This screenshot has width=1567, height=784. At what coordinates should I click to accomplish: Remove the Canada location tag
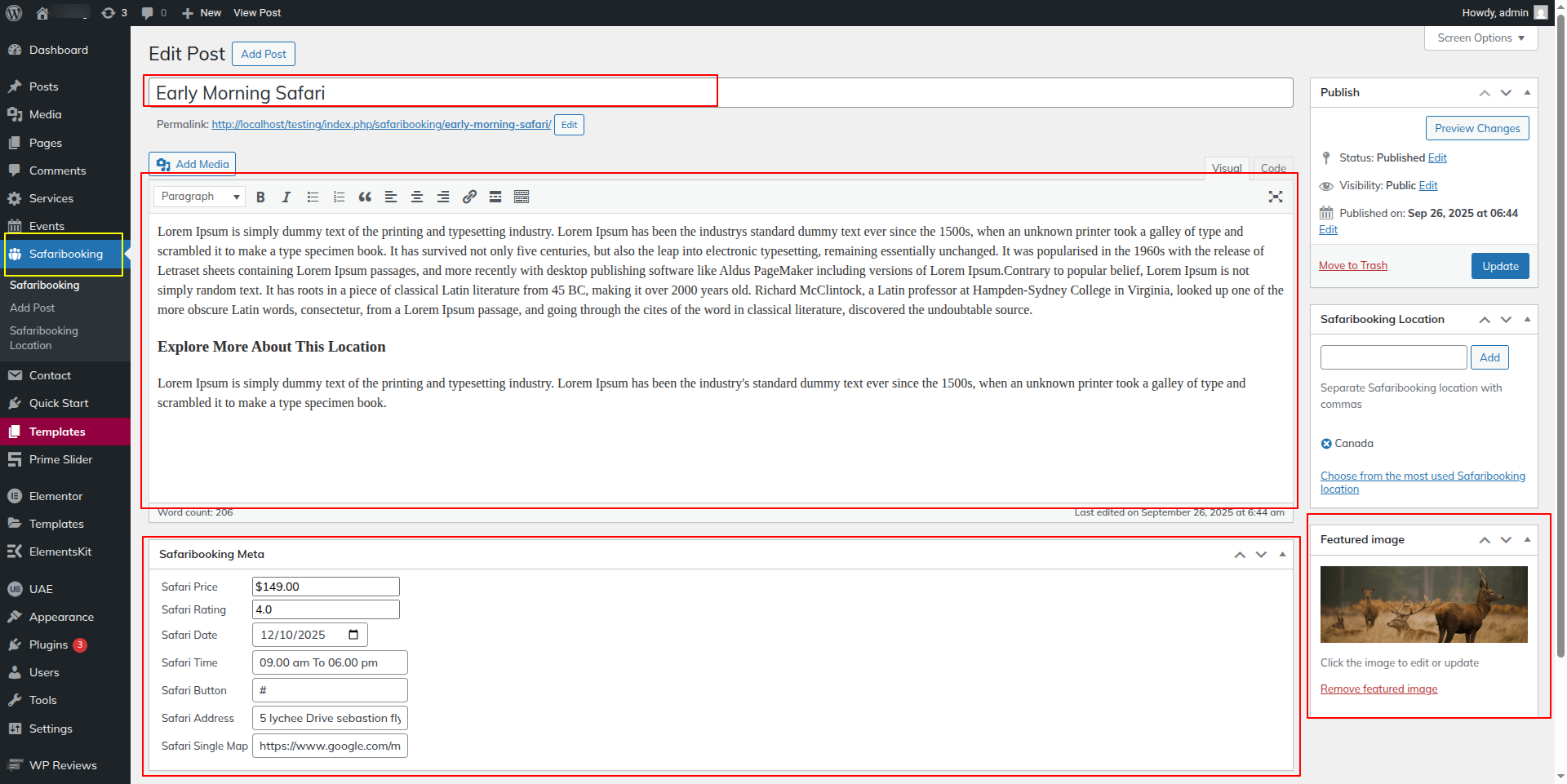point(1326,444)
